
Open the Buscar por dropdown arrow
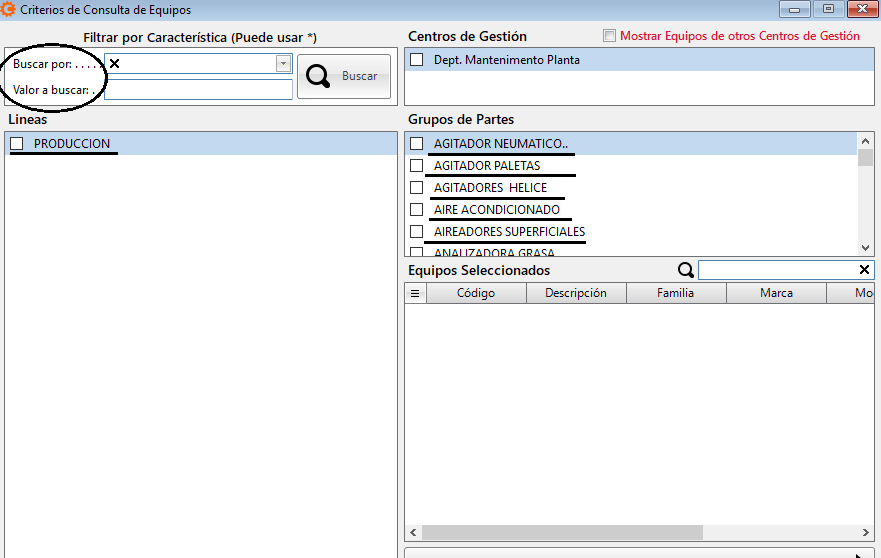[x=284, y=63]
